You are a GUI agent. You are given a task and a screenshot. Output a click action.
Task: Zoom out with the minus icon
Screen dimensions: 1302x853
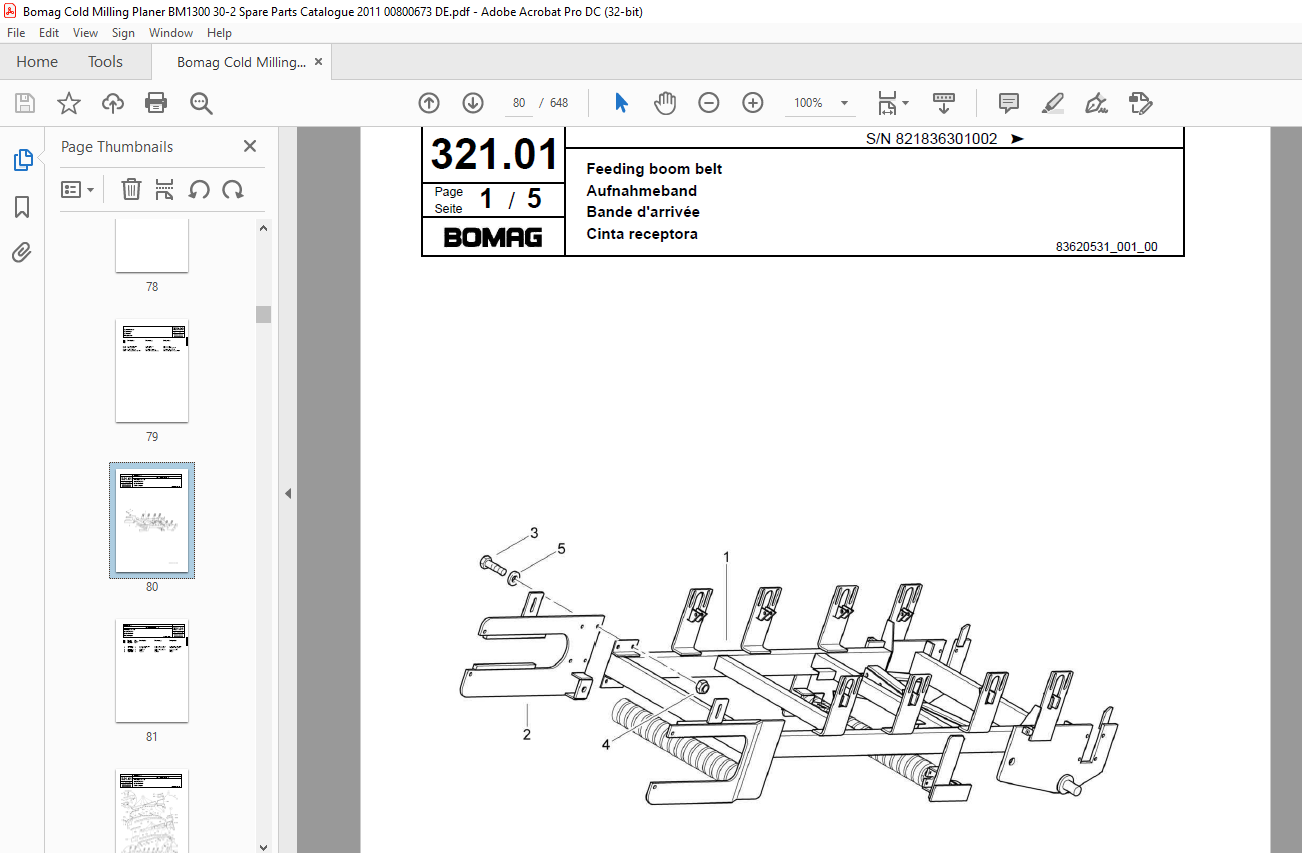(709, 103)
